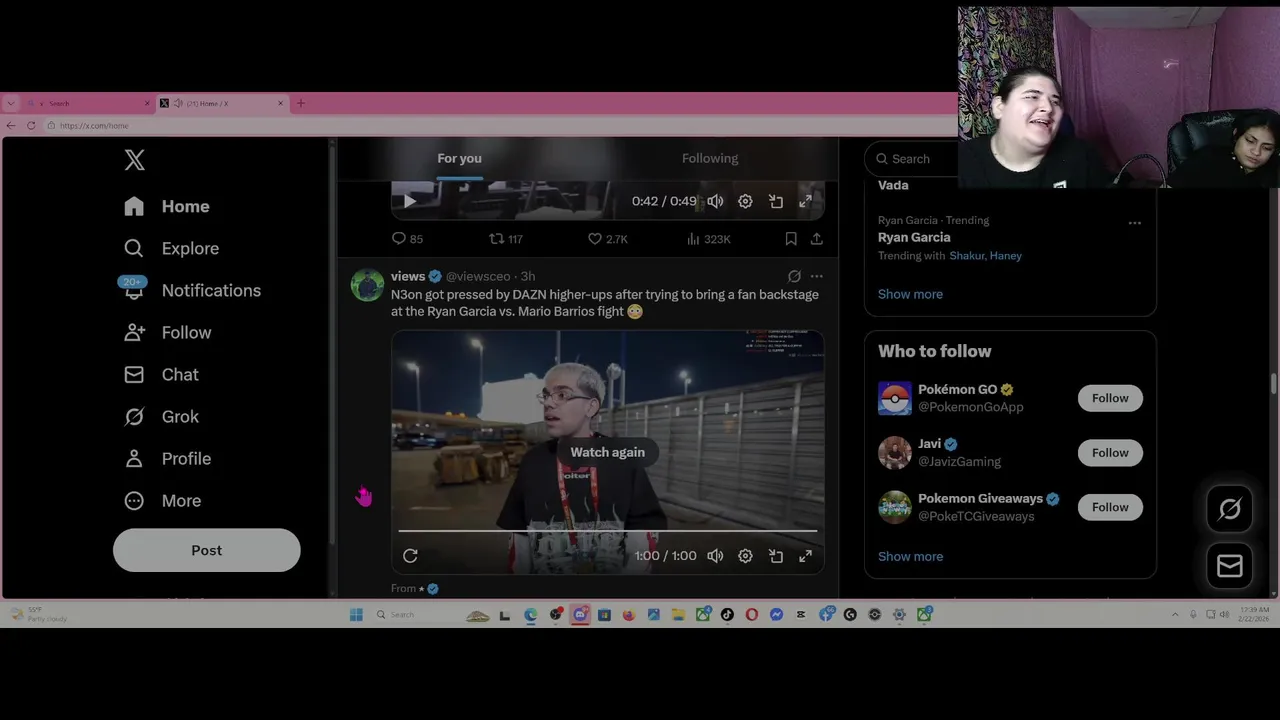Viewport: 1280px width, 720px height.
Task: Open the three-dot menu on the views post
Action: pyautogui.click(x=817, y=276)
